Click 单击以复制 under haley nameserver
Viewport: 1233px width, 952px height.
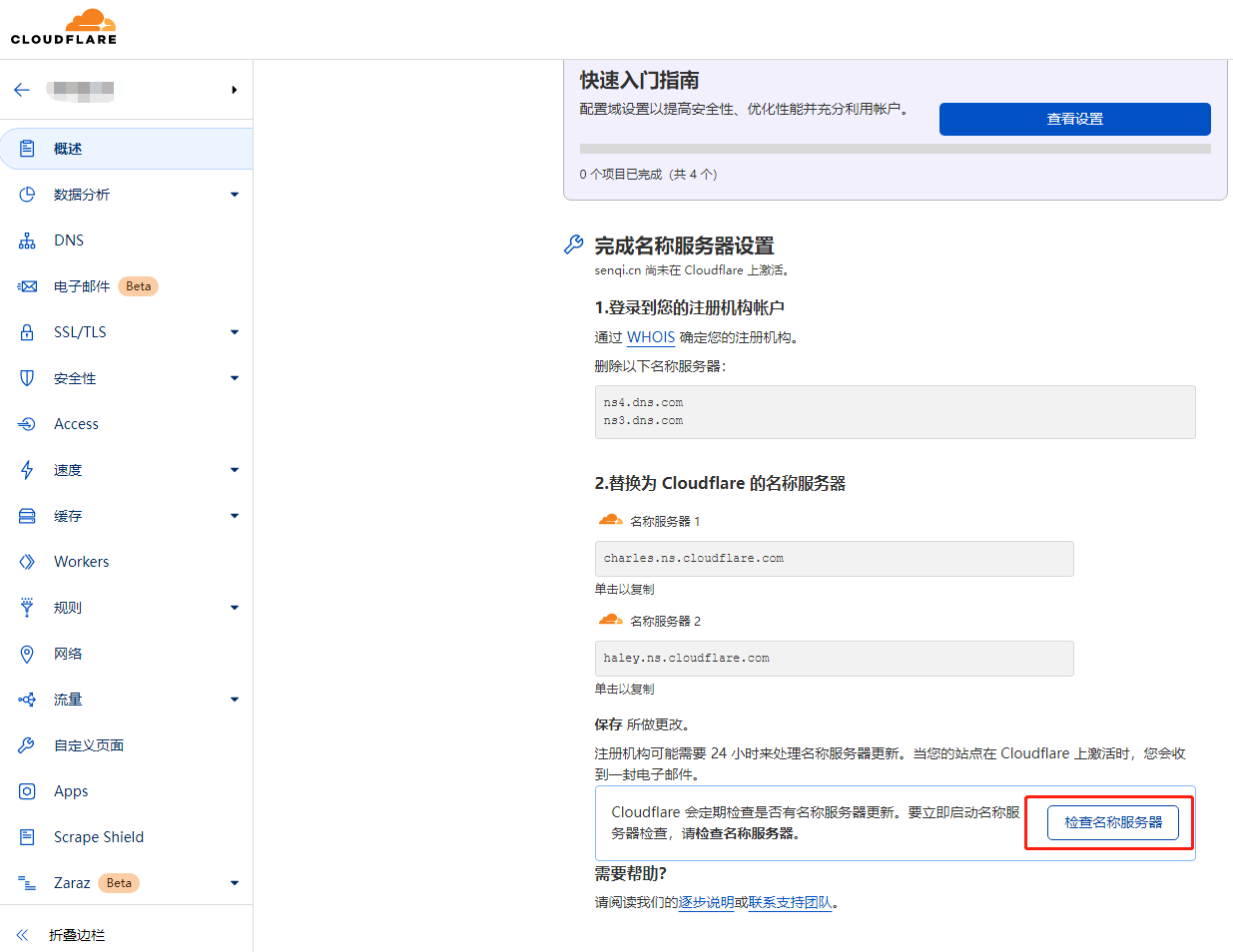[625, 689]
